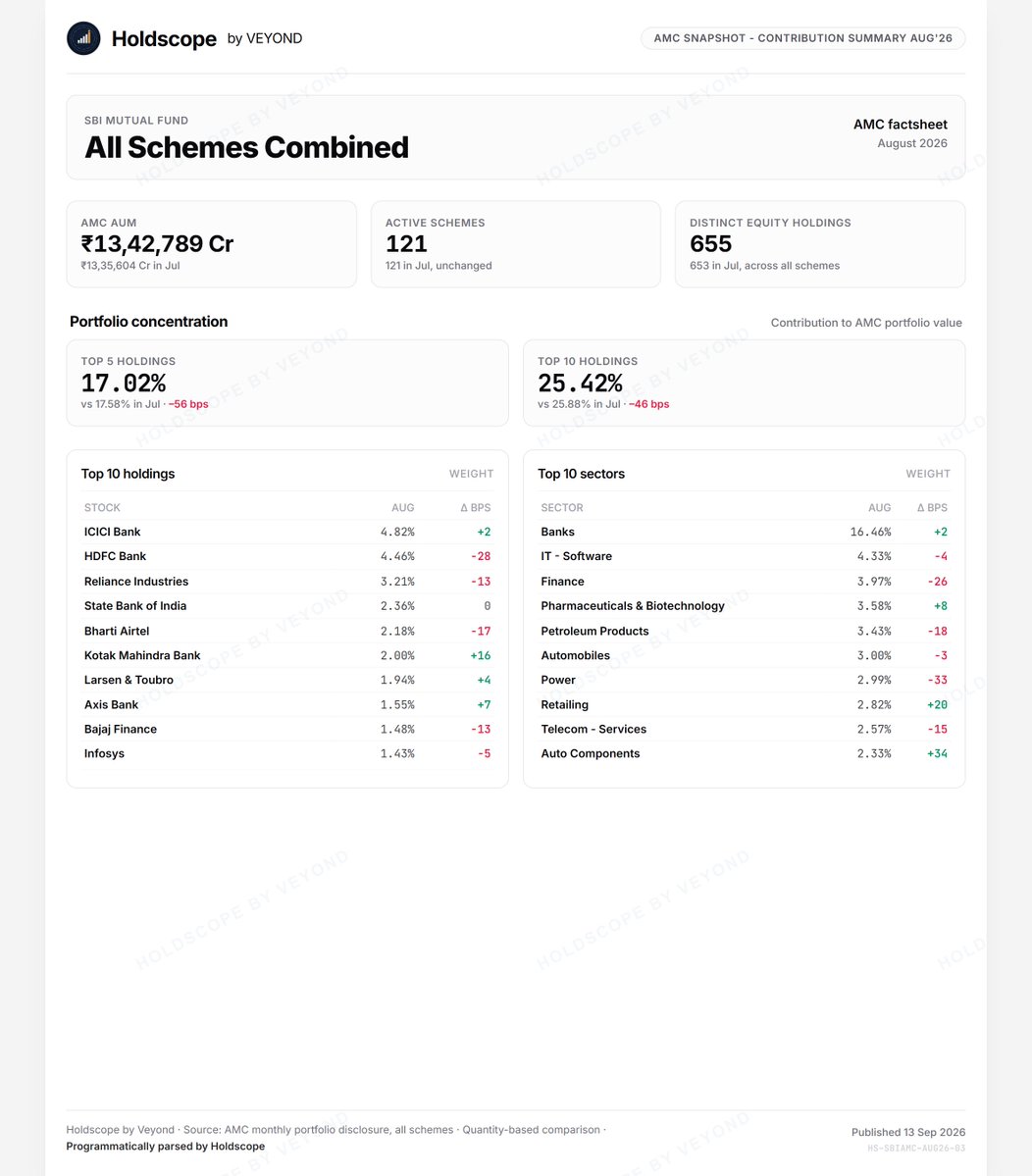The height and width of the screenshot is (1176, 1032).
Task: Click 'Contribution to AMC portfolio value' caption
Action: click(866, 323)
